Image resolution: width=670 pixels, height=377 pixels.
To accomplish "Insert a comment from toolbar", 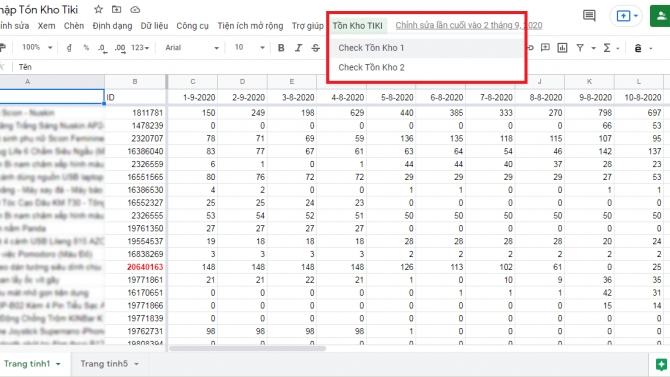I will 545,47.
